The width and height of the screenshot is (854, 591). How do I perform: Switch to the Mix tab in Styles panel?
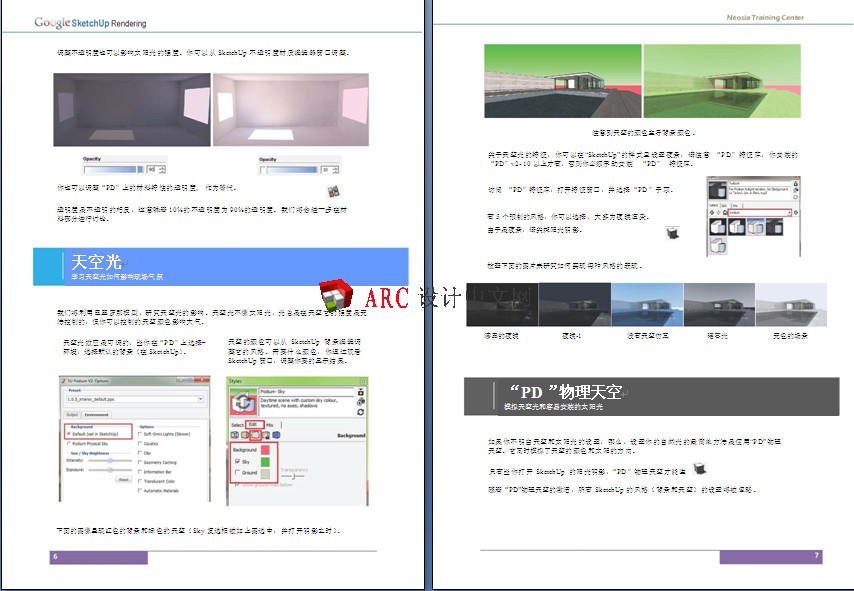coord(270,425)
